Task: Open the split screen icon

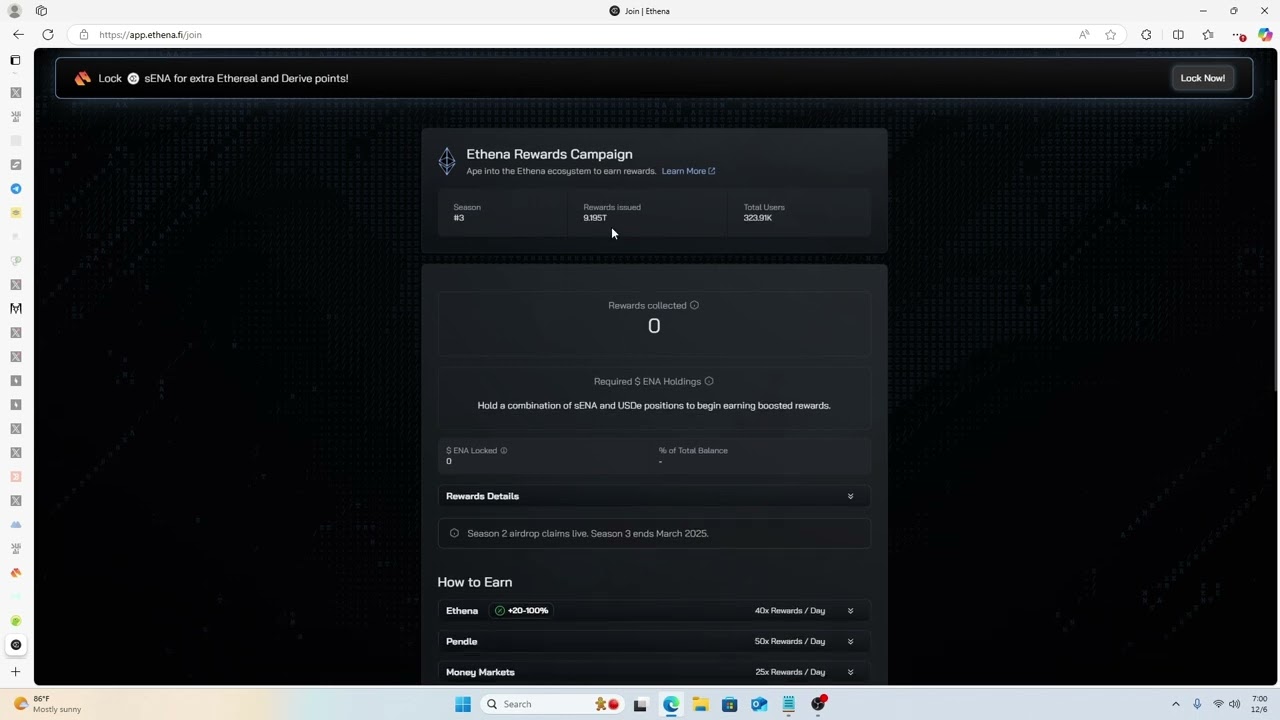Action: (1178, 34)
